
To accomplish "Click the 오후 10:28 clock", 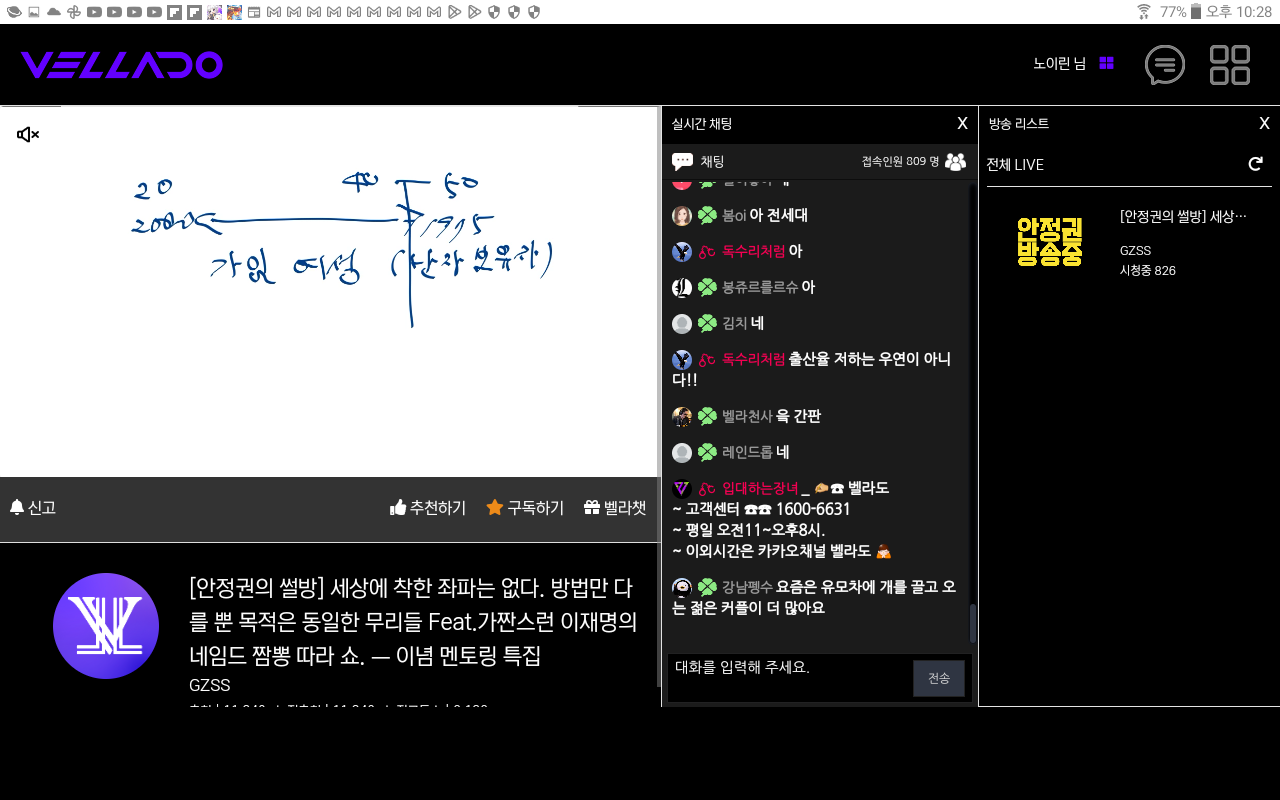I will [1238, 12].
